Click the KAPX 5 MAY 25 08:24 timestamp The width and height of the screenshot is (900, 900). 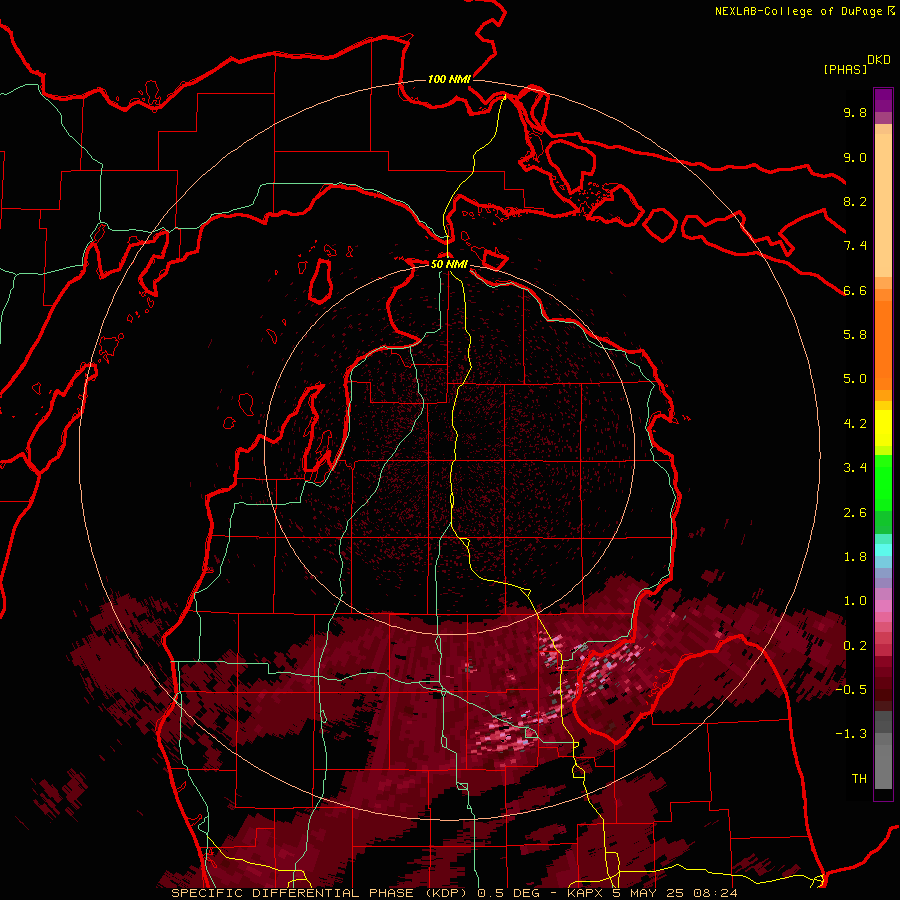tap(653, 893)
